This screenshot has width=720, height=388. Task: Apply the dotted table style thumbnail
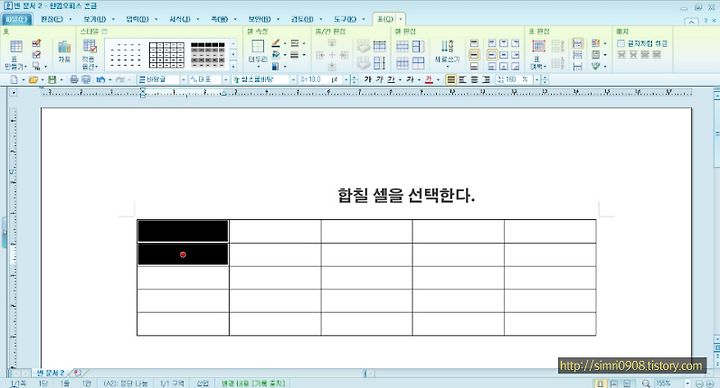point(125,55)
